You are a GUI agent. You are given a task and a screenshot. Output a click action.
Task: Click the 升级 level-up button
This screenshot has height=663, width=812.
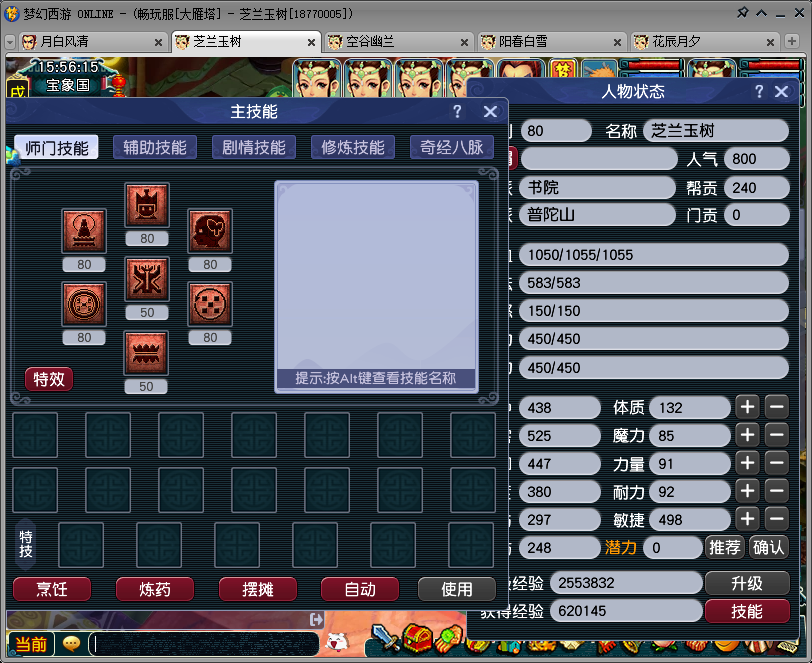[x=747, y=583]
